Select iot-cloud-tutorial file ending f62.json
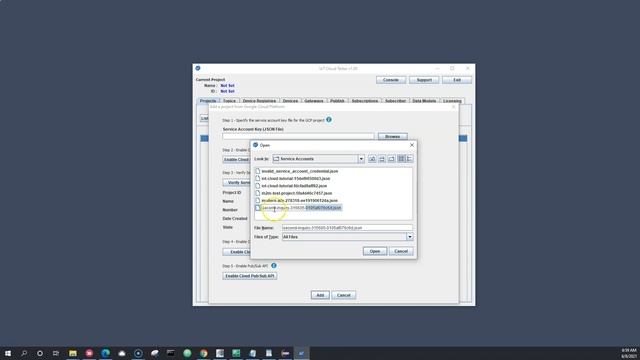Viewport: 640px width, 360px height. click(x=294, y=186)
